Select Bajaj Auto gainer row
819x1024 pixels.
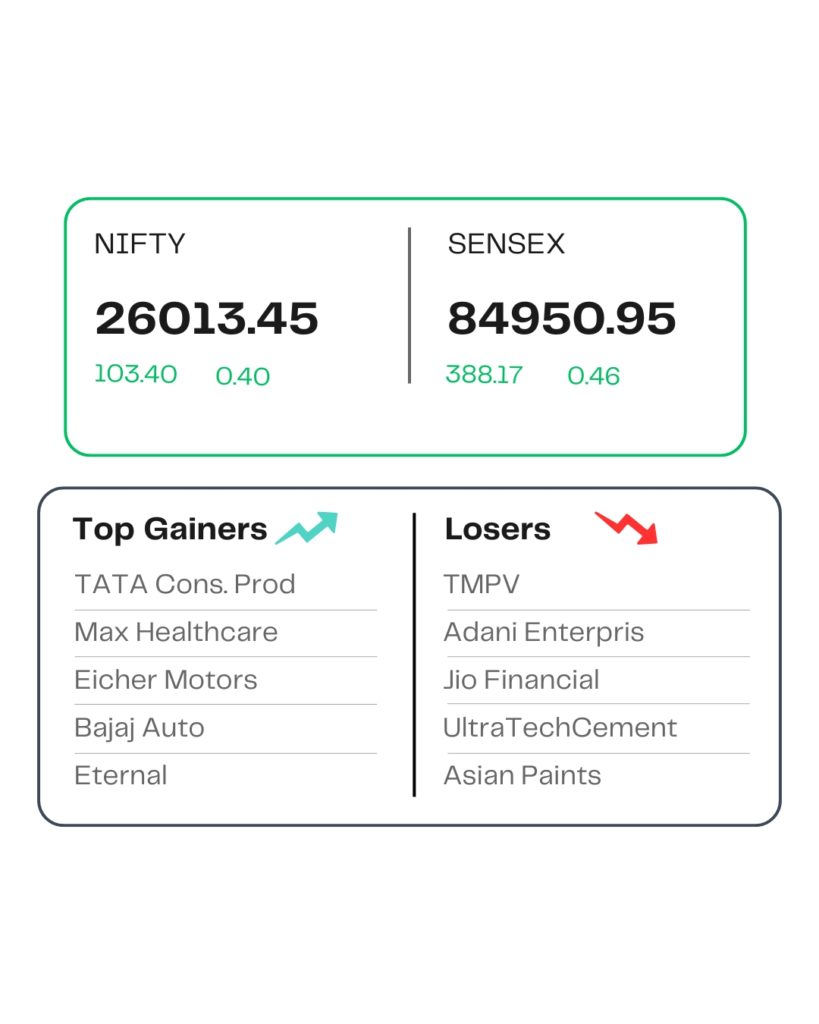click(x=139, y=728)
